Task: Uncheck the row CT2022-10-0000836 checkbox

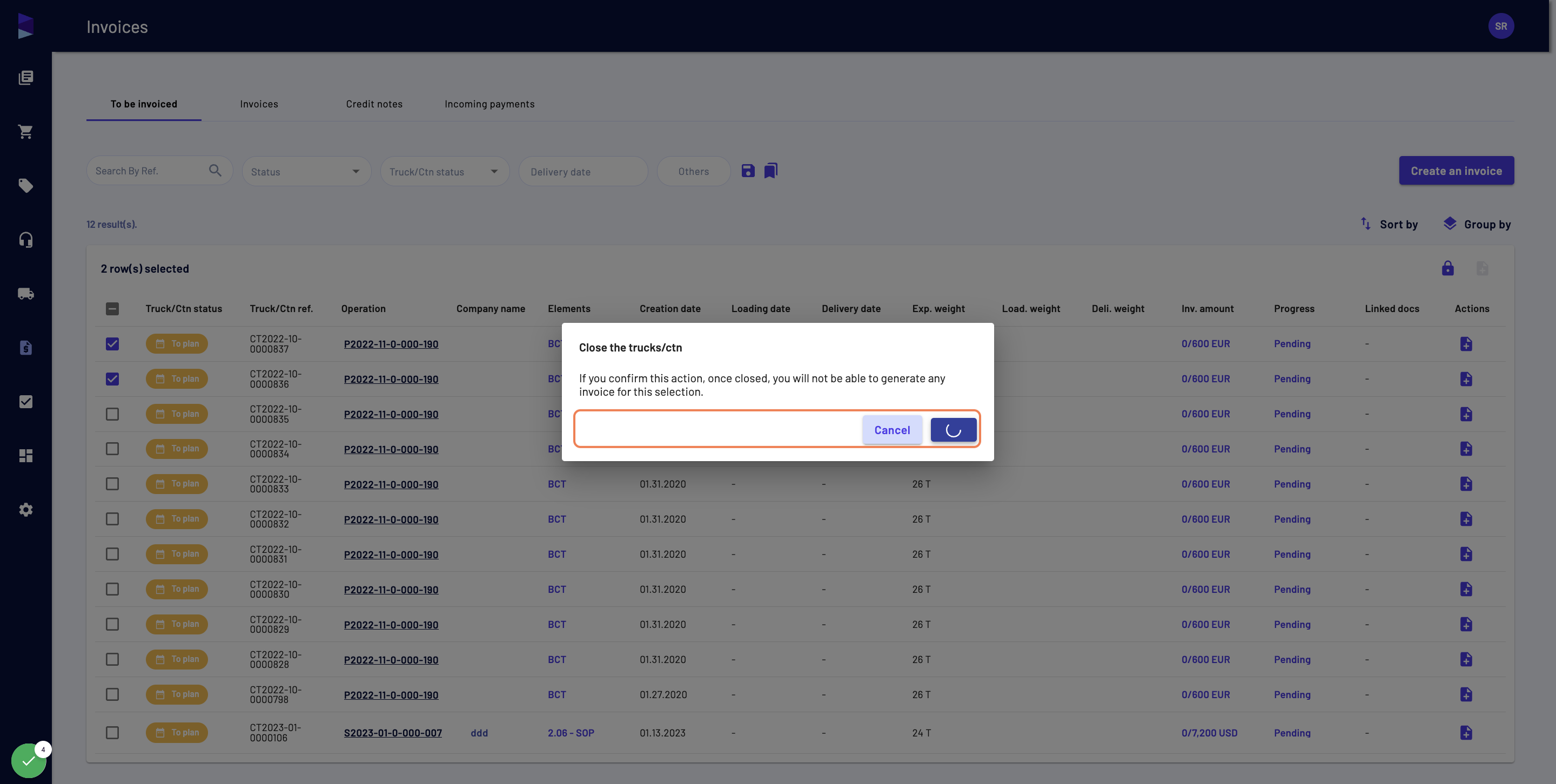Action: pos(112,379)
